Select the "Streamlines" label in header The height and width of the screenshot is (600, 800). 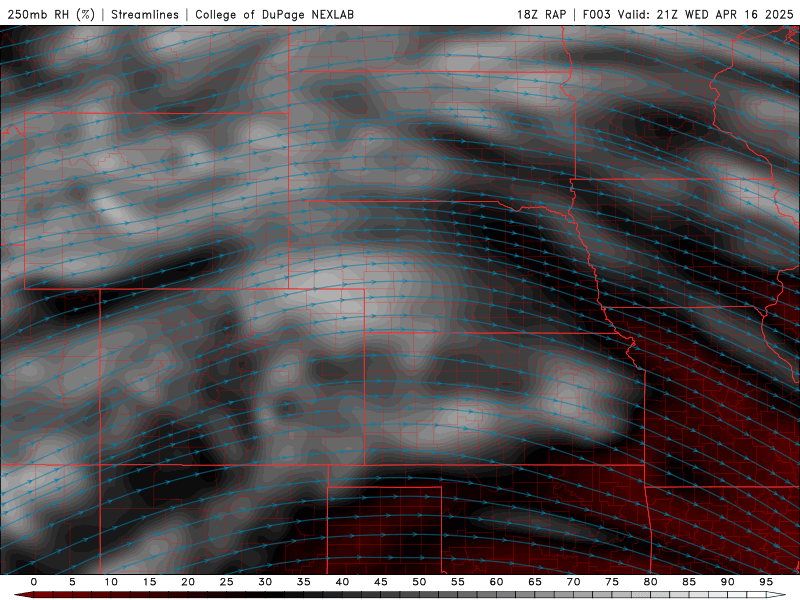pyautogui.click(x=145, y=14)
